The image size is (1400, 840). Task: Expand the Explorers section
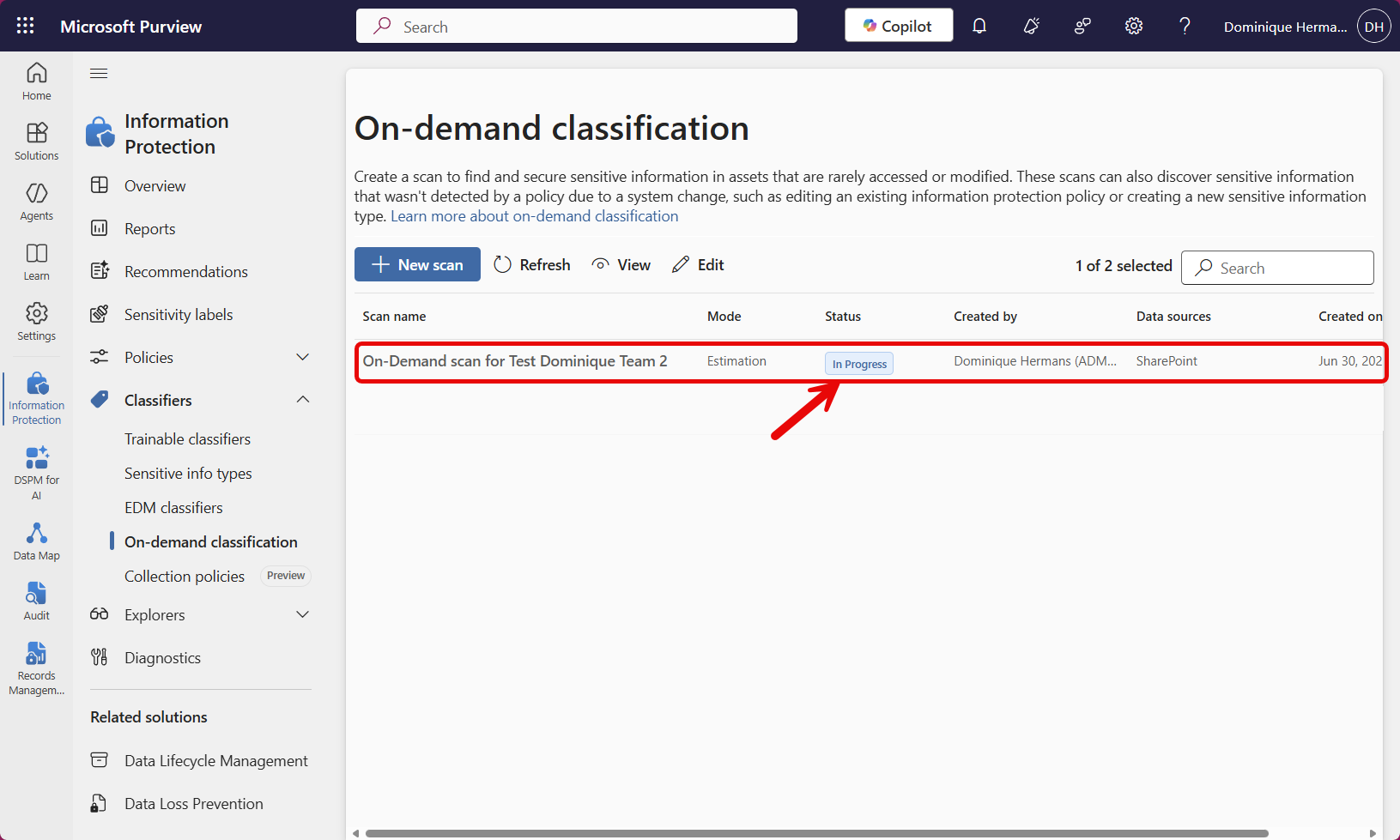pyautogui.click(x=302, y=614)
